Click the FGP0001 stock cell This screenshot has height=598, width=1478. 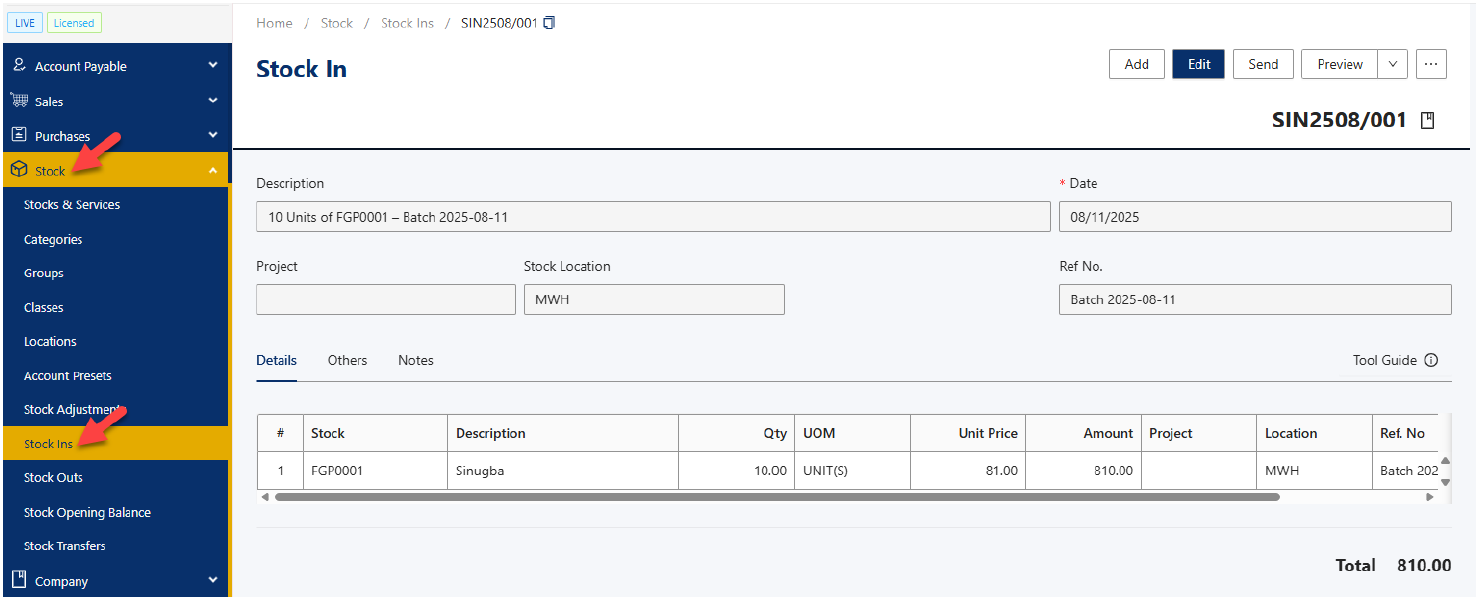375,470
